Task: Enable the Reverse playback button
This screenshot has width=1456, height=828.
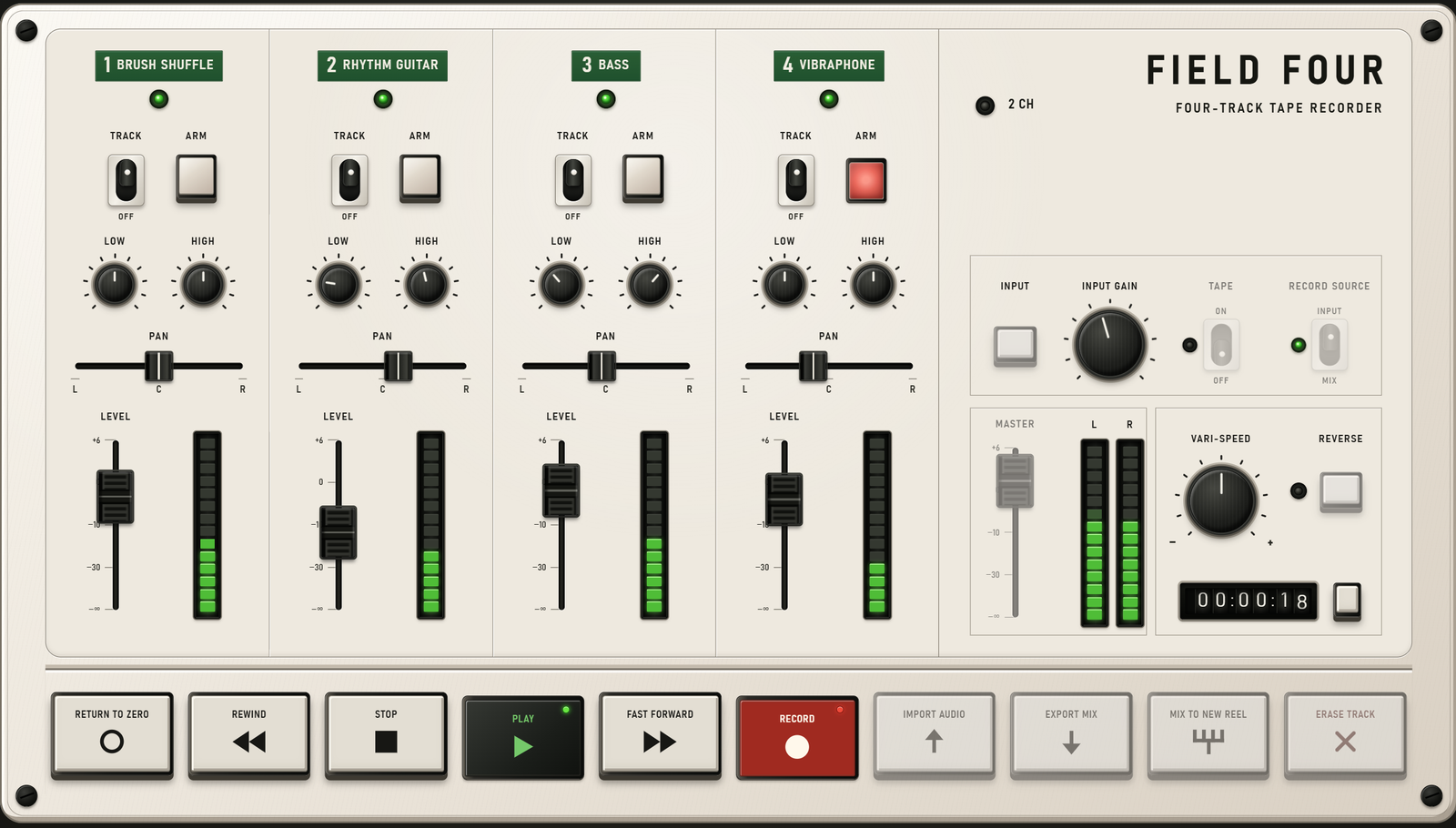Action: click(x=1341, y=491)
